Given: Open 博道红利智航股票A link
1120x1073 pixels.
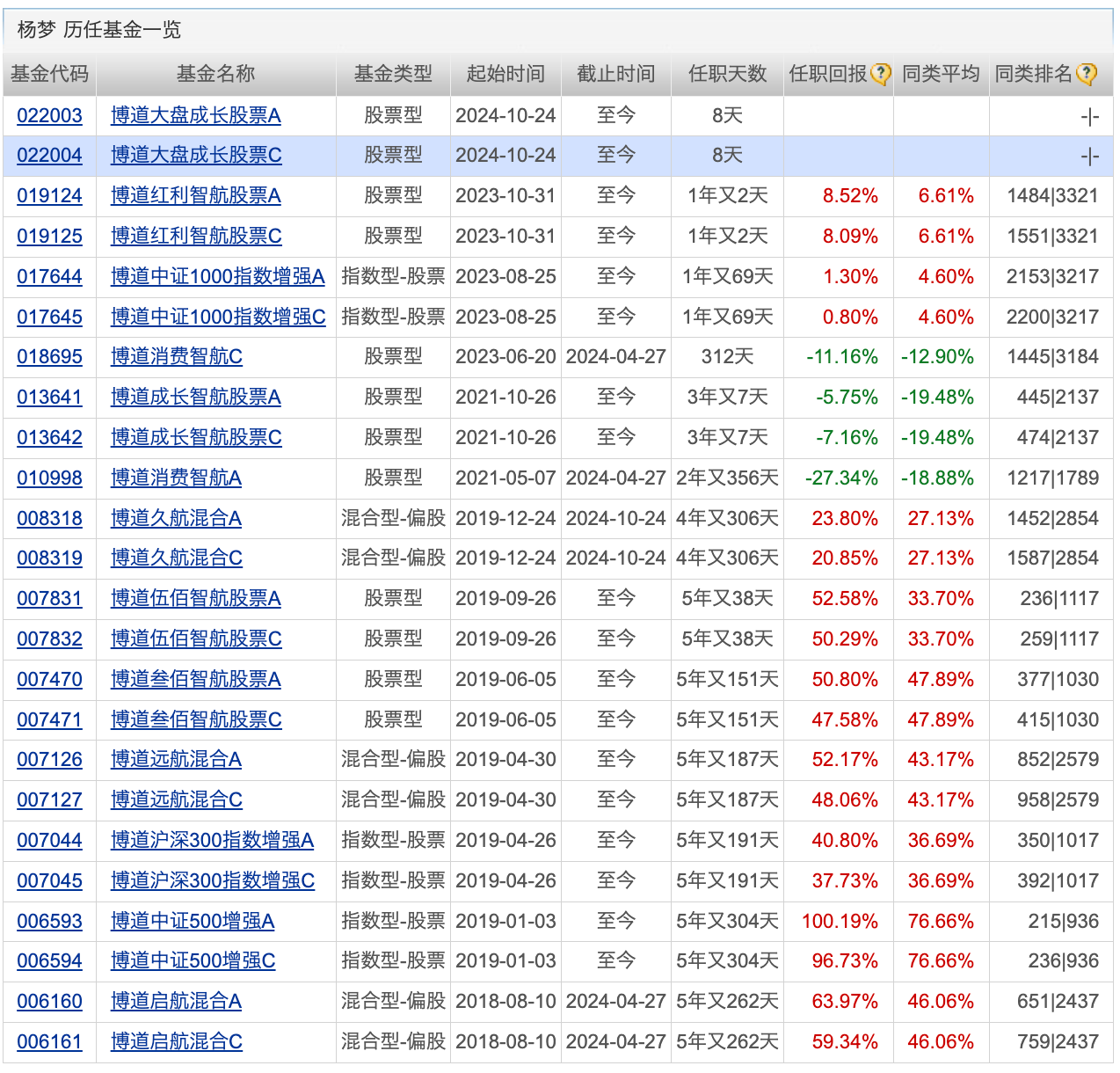Looking at the screenshot, I should point(196,196).
